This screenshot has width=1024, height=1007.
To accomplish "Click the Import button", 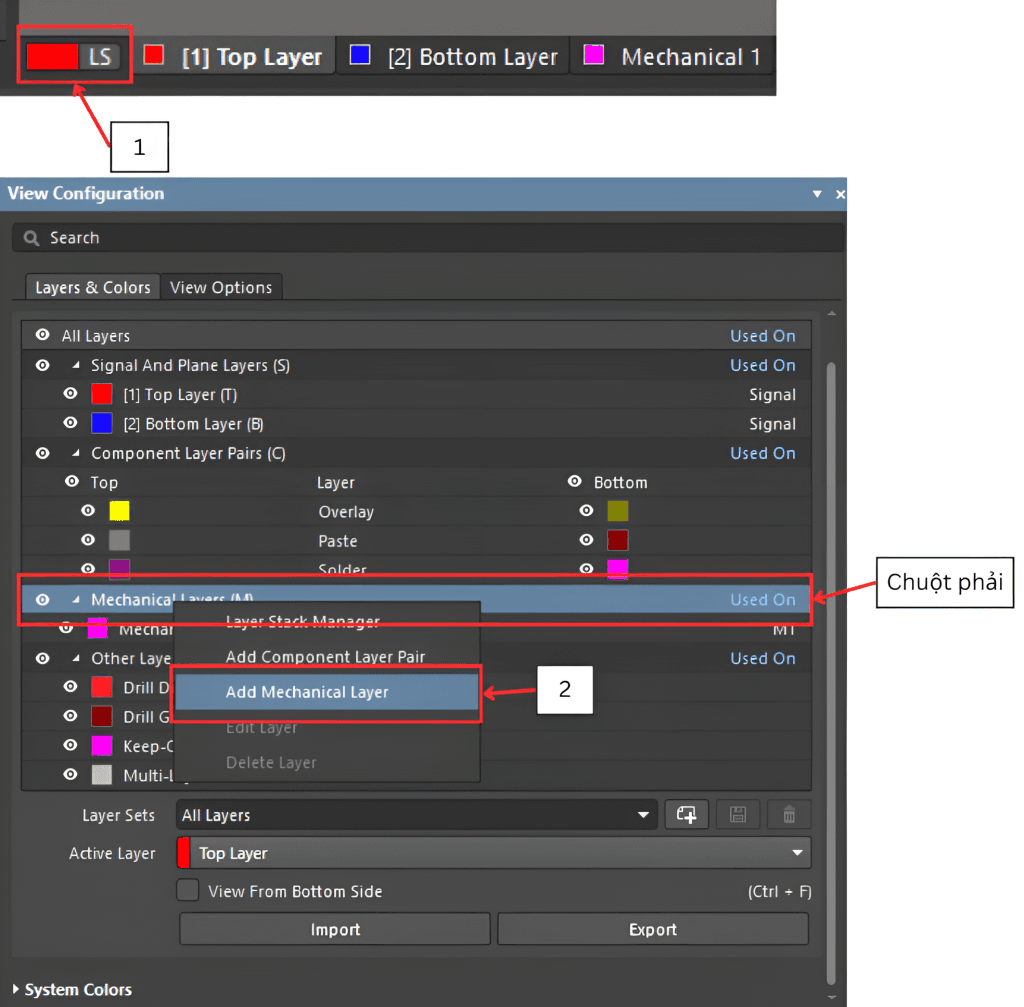I will click(335, 929).
